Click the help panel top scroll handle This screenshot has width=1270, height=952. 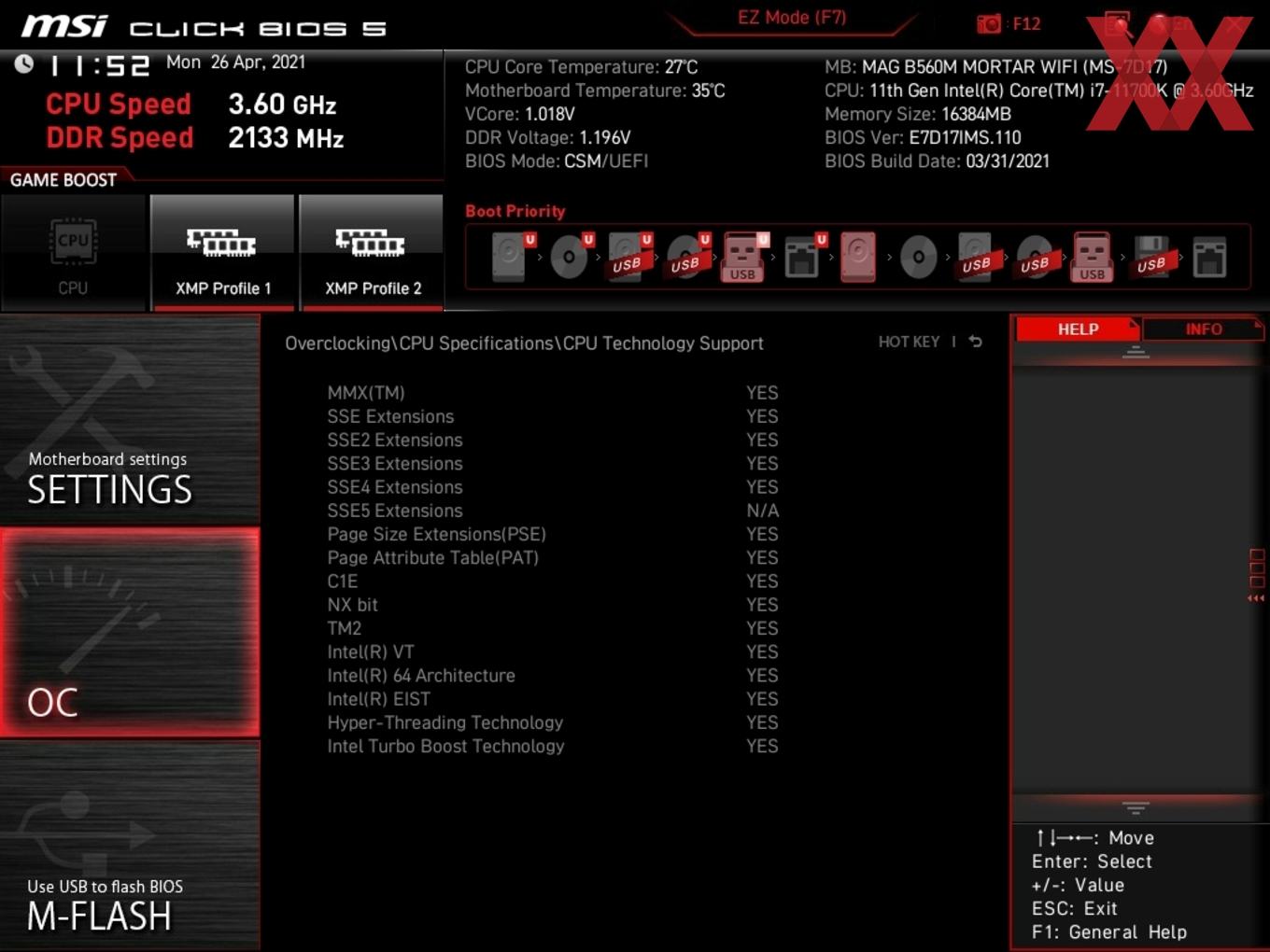[x=1136, y=352]
